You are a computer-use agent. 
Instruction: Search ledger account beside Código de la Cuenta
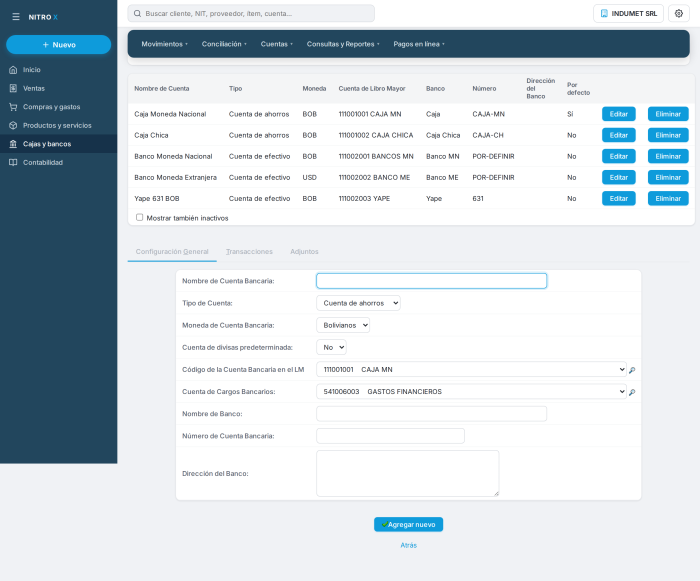coord(632,370)
